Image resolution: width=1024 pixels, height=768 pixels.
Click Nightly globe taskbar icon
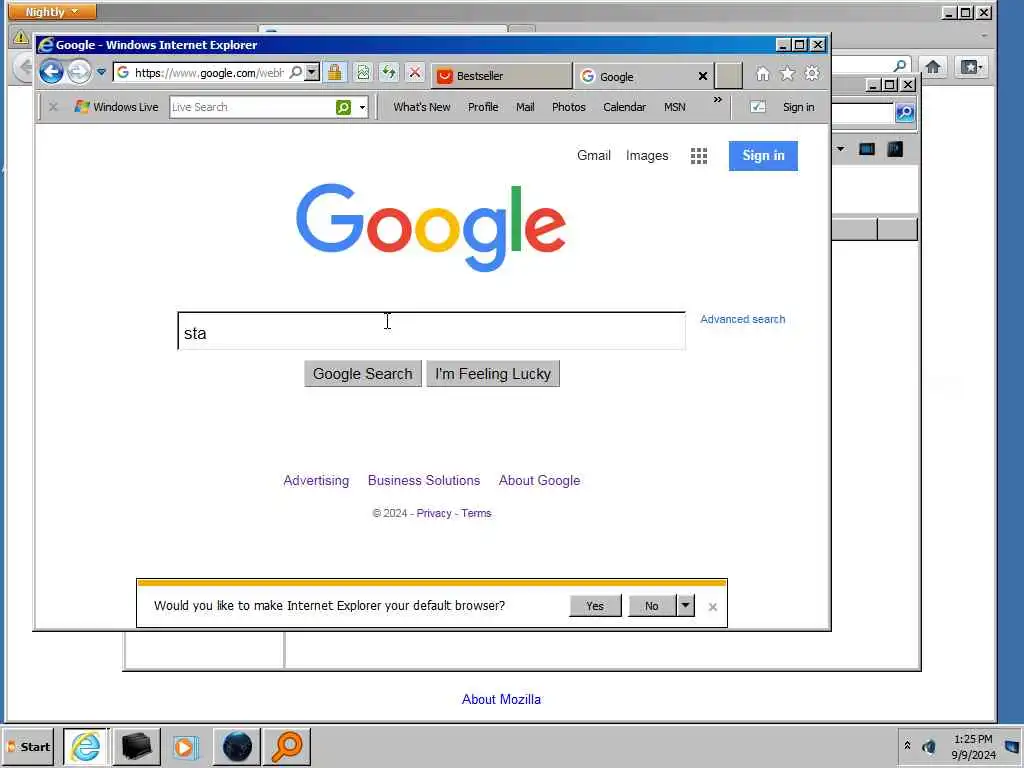pyautogui.click(x=237, y=746)
